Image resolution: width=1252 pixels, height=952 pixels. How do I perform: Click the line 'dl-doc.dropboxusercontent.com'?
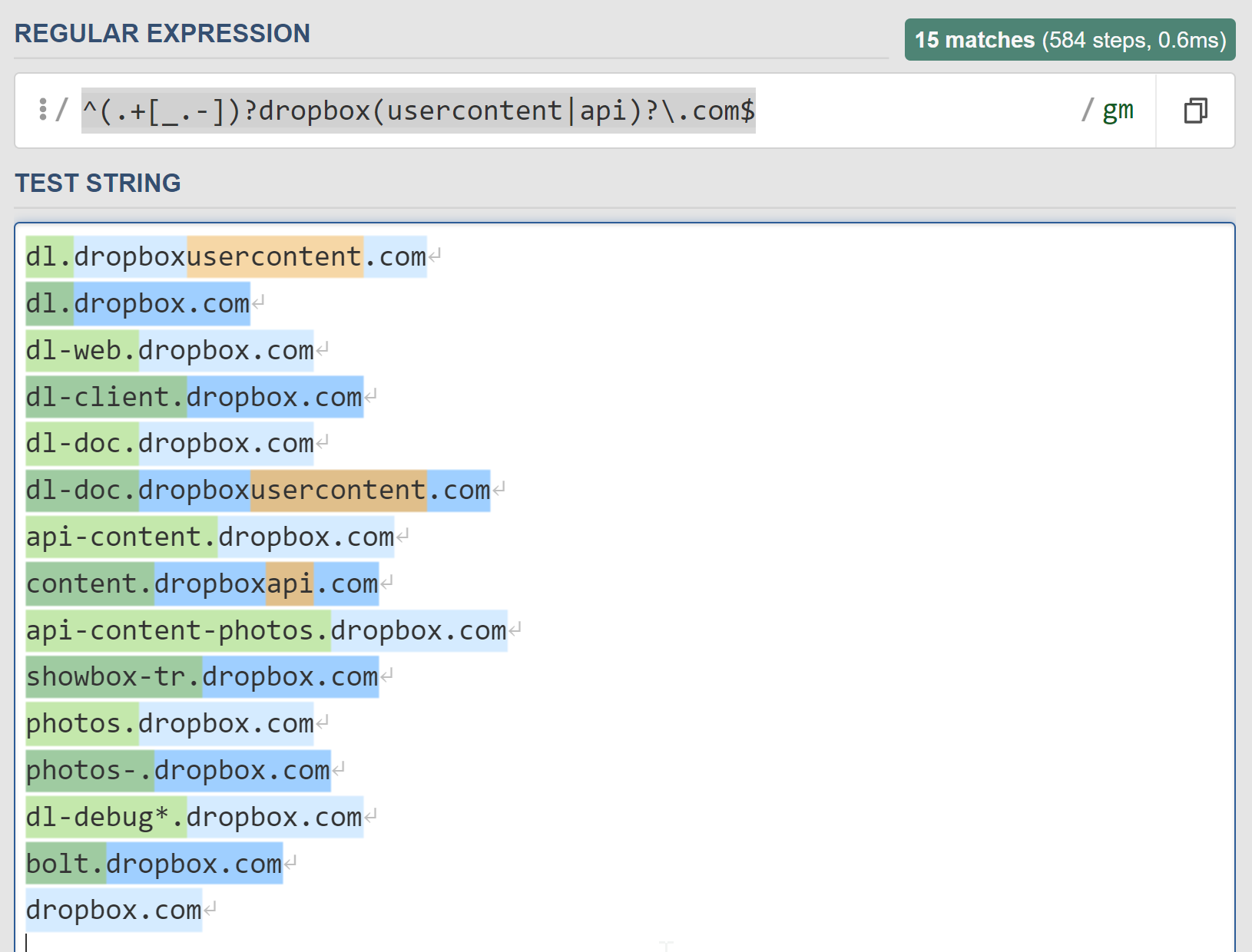pyautogui.click(x=258, y=490)
